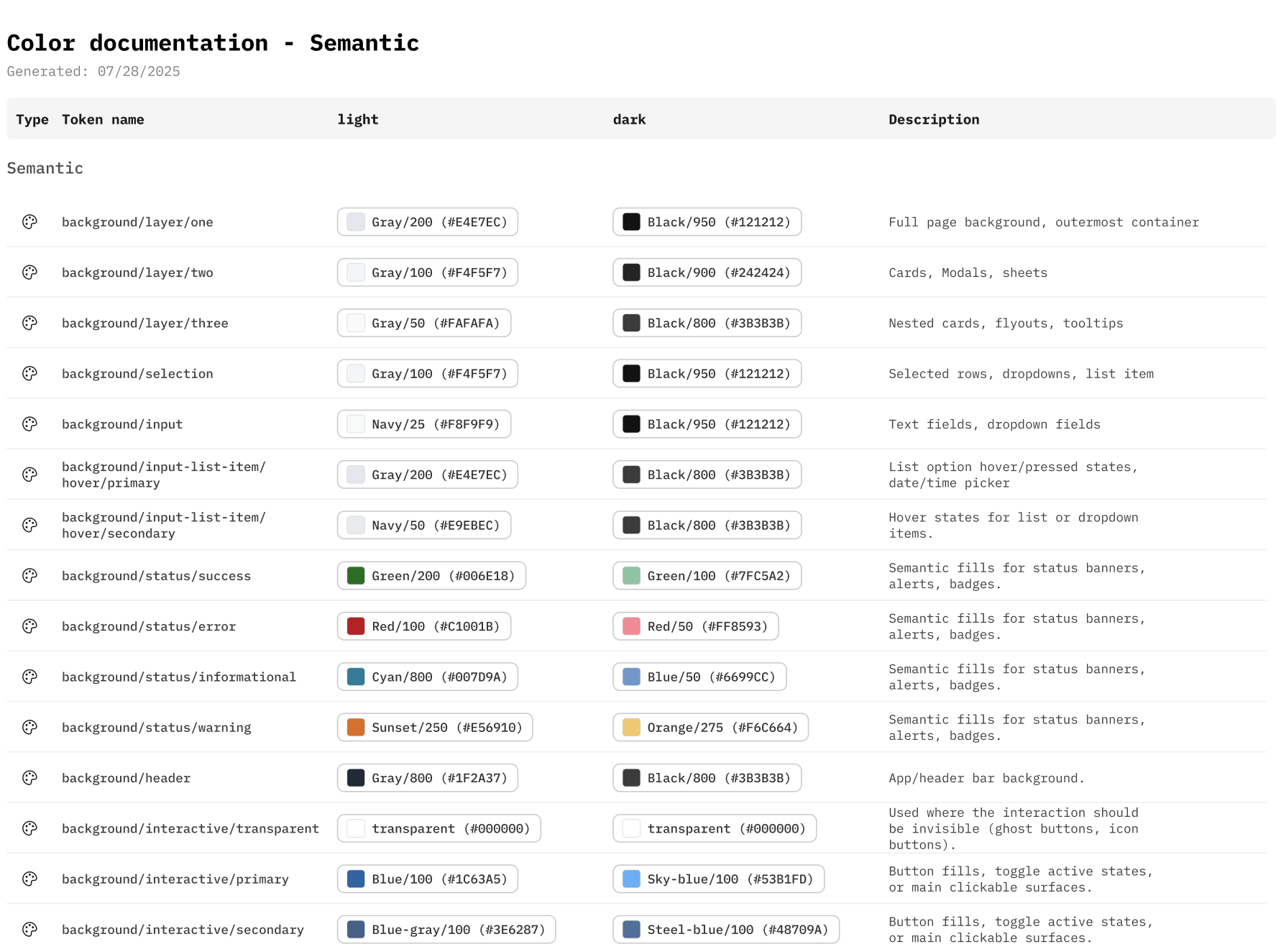Click light transparent (#000000) chip
1281x952 pixels.
[439, 828]
